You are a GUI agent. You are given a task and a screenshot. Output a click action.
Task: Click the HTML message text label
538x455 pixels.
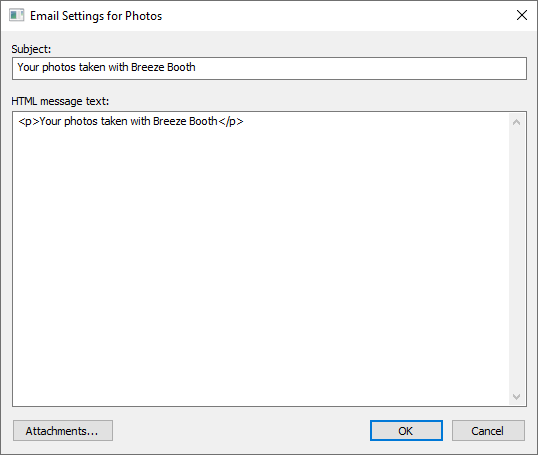[x=60, y=101]
